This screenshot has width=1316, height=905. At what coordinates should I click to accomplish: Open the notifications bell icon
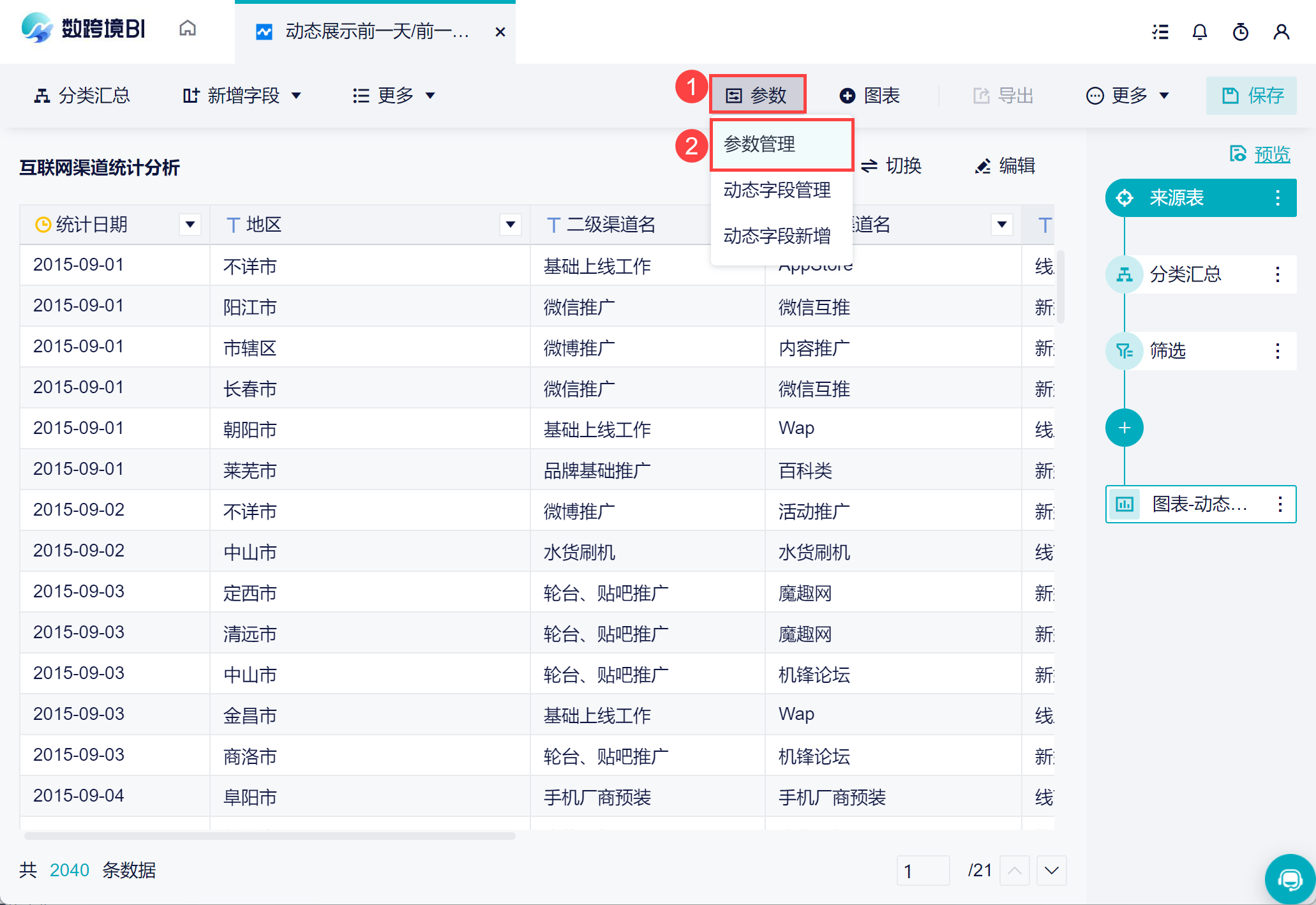coord(1199,32)
